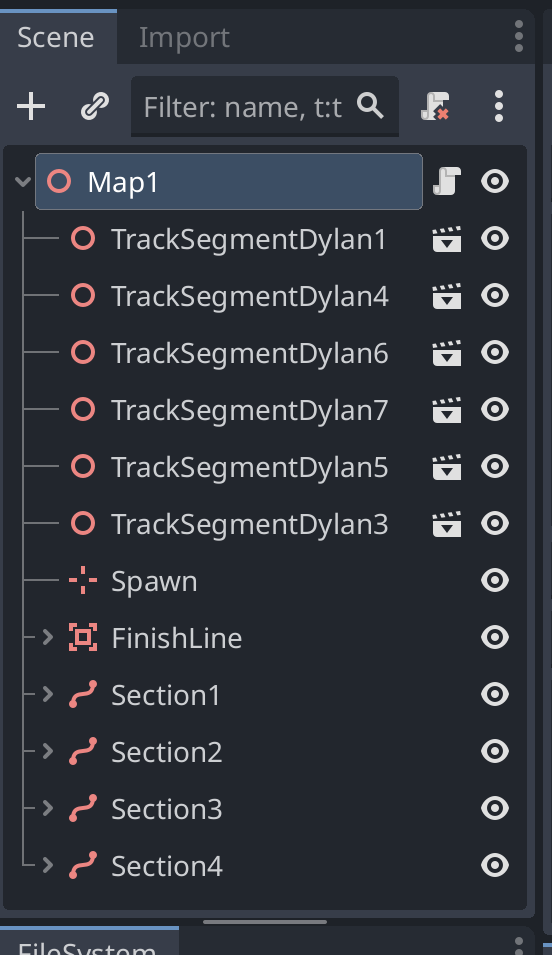The image size is (552, 955).
Task: Expand the FinishLine node
Action: [x=48, y=638]
